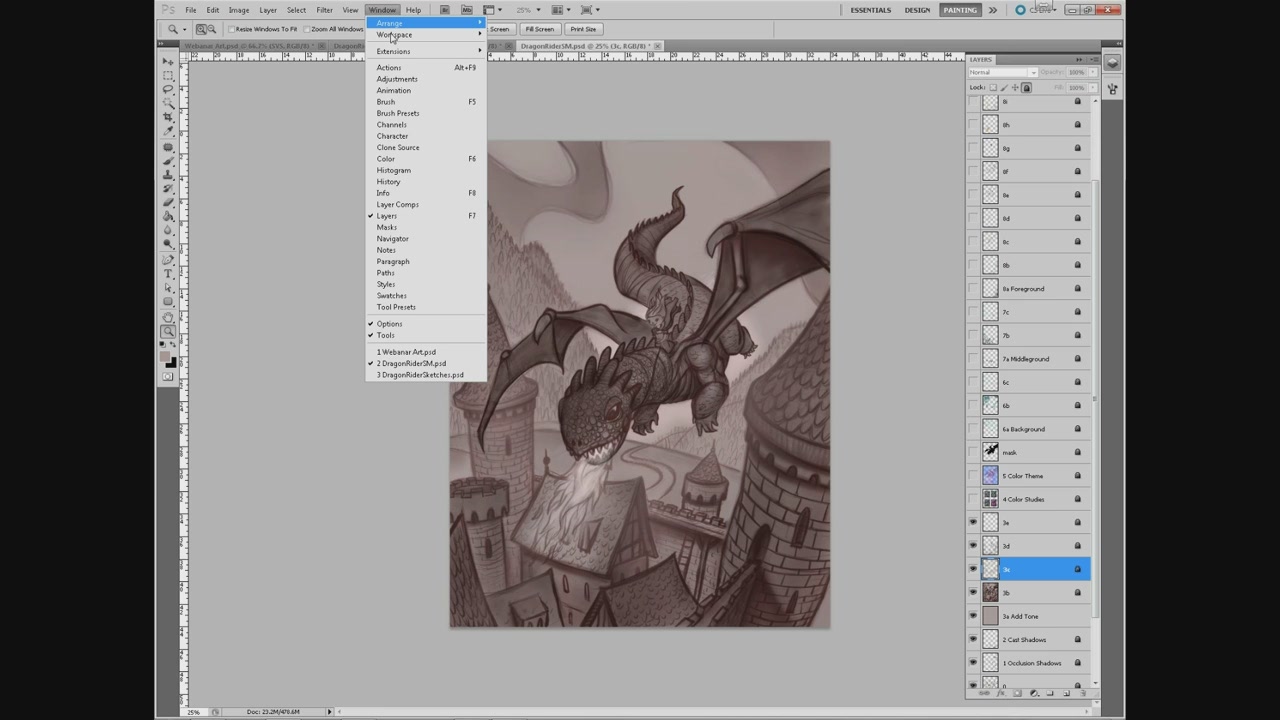The width and height of the screenshot is (1280, 720).
Task: Open Fill slider dropdown arrow
Action: click(1092, 88)
